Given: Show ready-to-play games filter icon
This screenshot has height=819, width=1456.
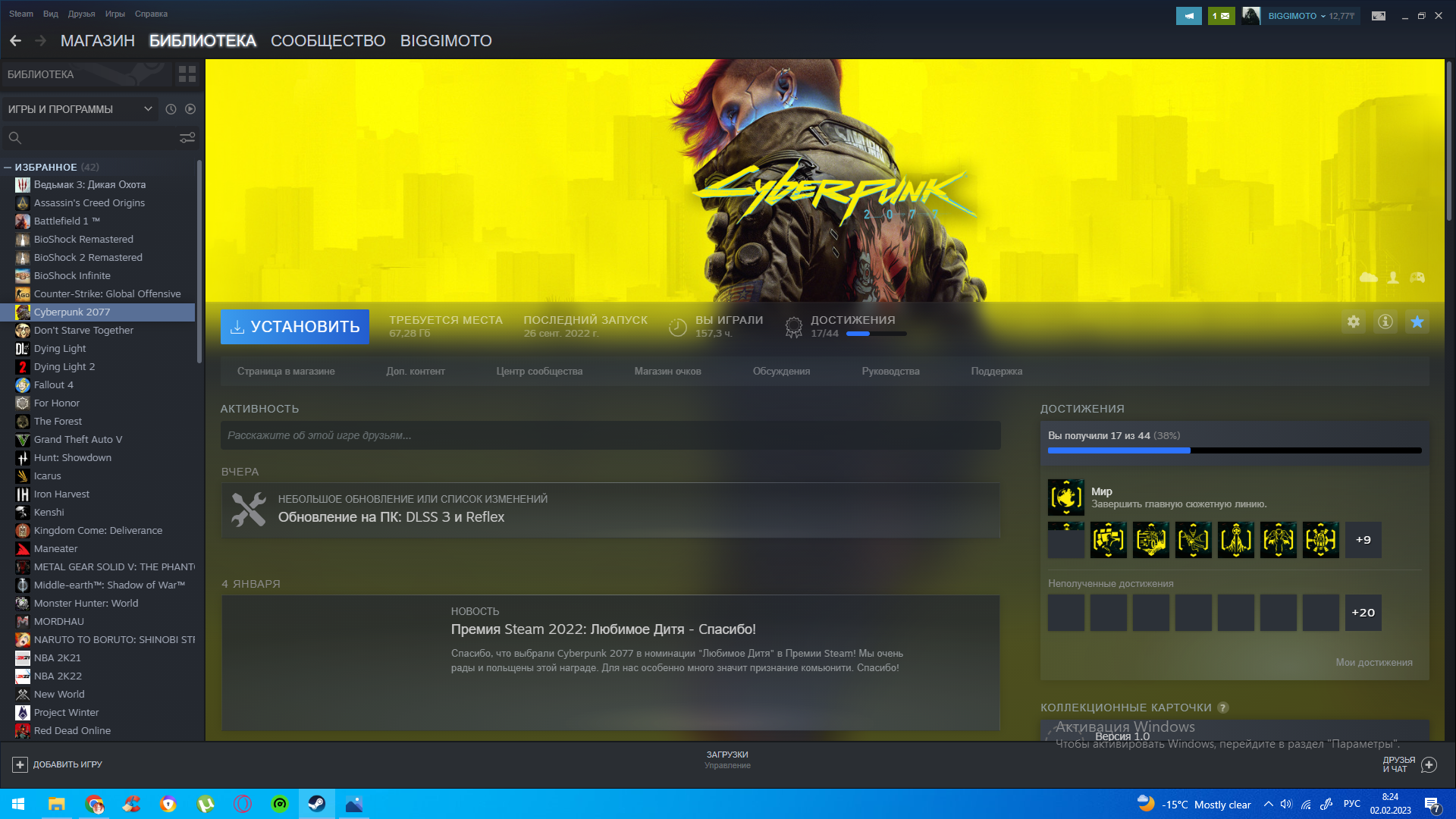Looking at the screenshot, I should (190, 109).
